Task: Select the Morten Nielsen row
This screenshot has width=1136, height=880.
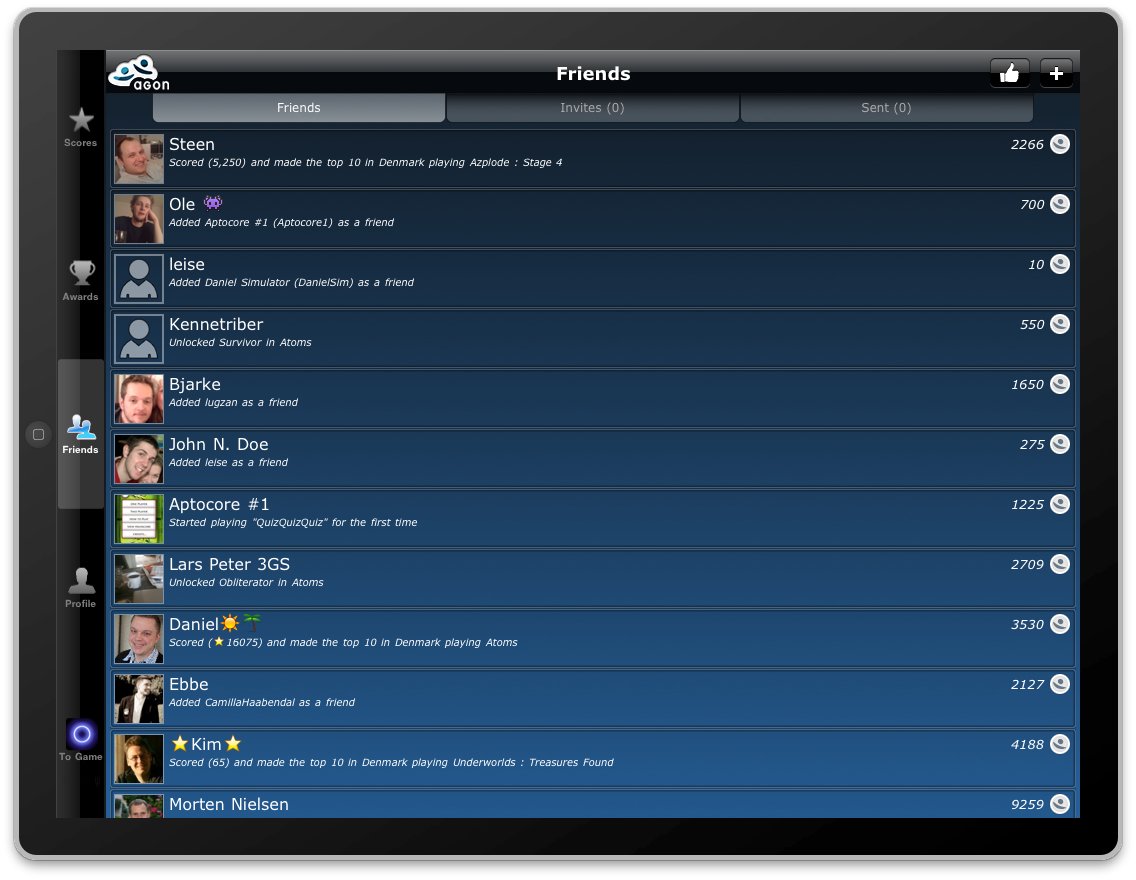Action: tap(593, 805)
